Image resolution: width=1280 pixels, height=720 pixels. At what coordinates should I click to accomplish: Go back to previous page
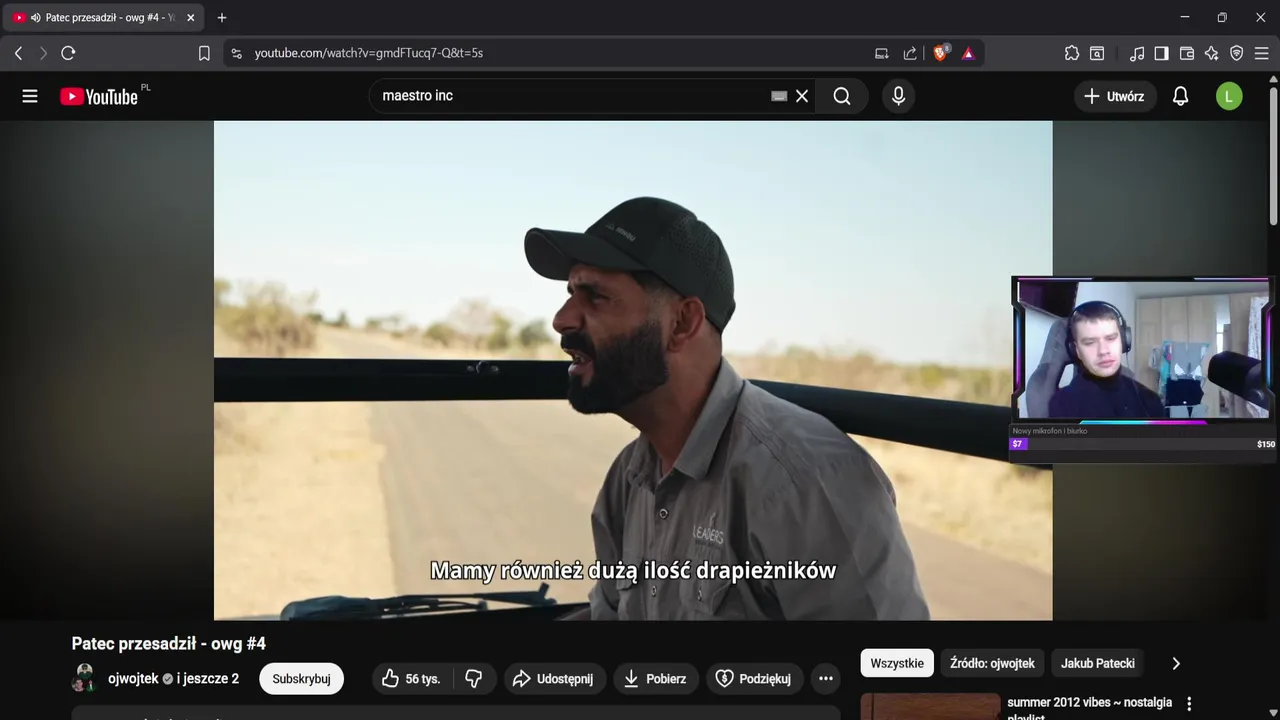point(18,53)
